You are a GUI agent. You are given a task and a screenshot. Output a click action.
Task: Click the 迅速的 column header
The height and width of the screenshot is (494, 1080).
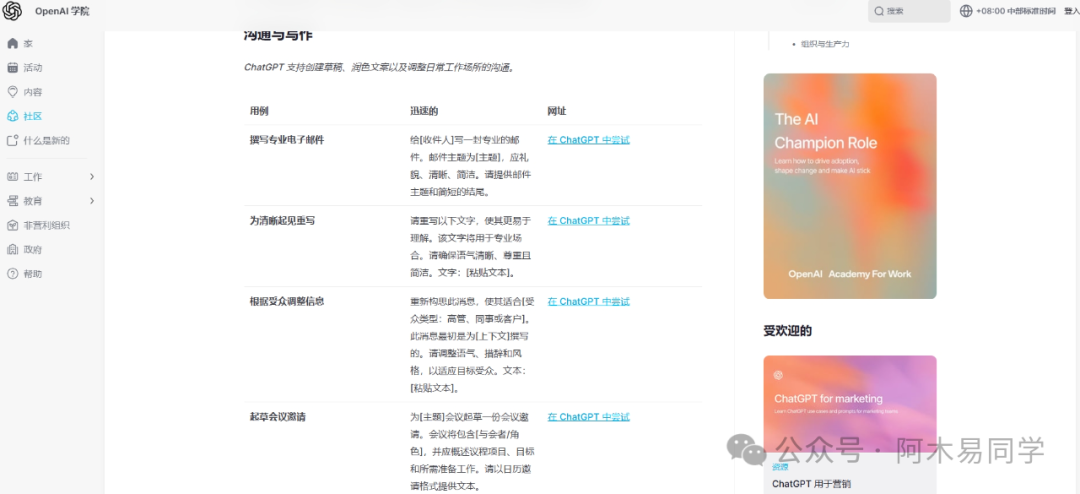coord(424,111)
